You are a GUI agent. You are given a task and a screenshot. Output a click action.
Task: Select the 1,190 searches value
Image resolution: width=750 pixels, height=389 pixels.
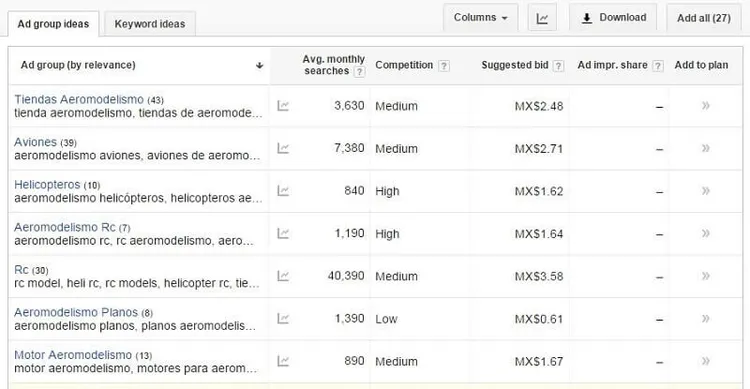pos(349,233)
